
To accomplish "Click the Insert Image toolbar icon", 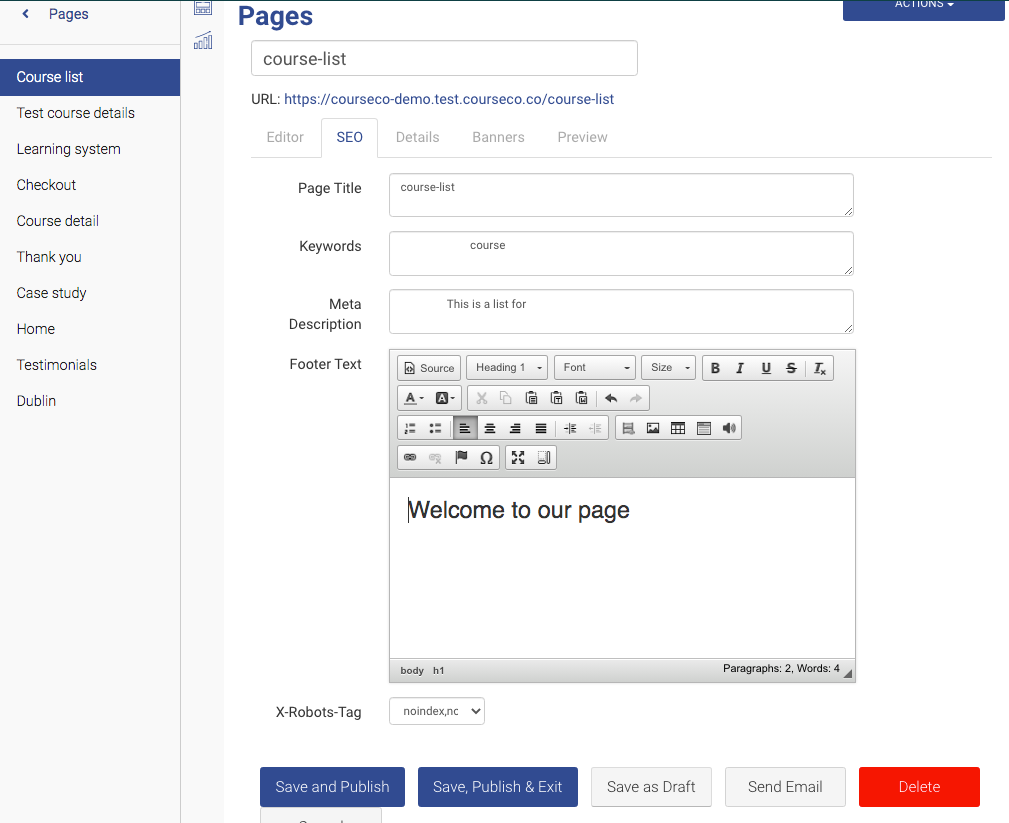I will (653, 428).
